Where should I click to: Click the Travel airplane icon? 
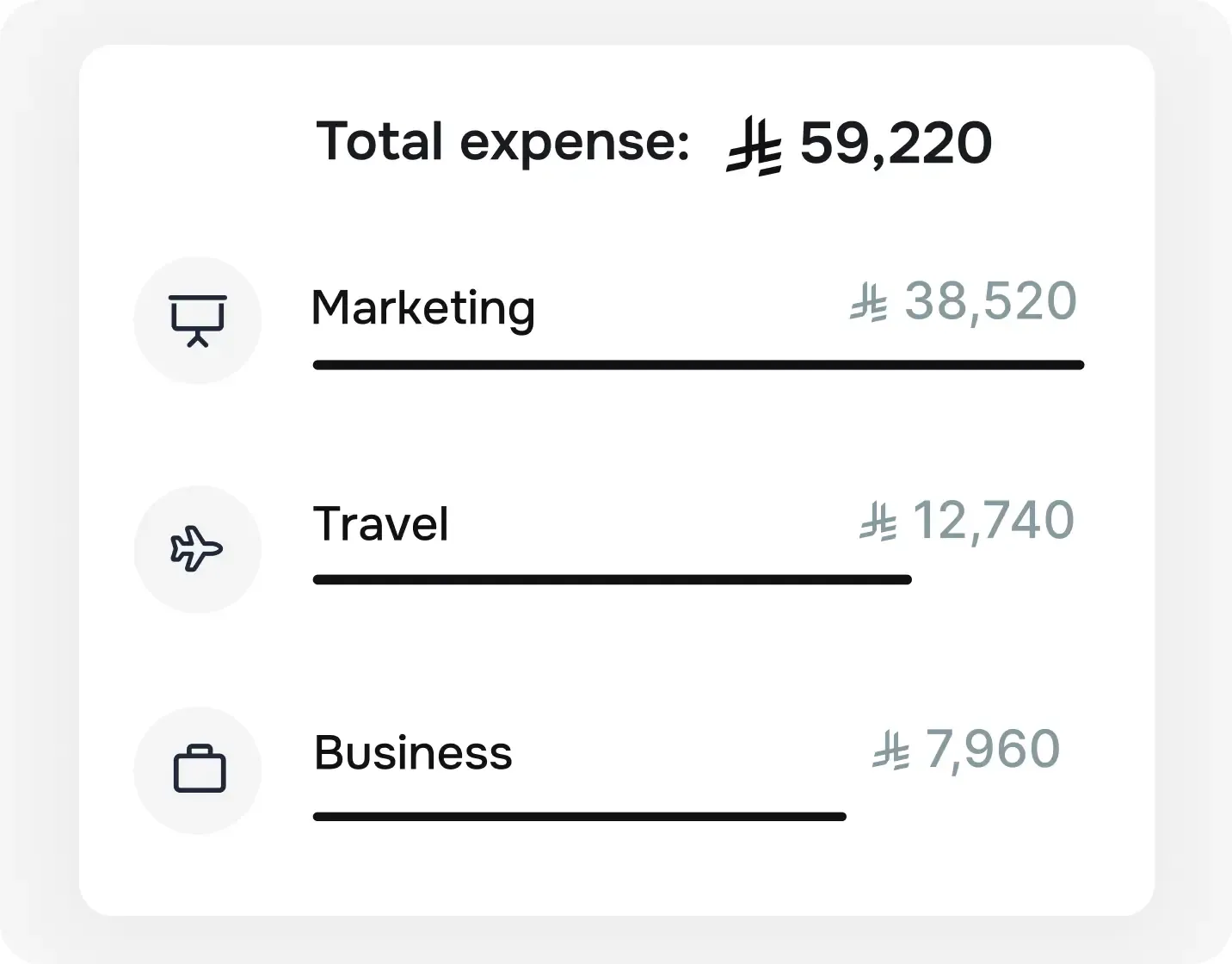[197, 548]
